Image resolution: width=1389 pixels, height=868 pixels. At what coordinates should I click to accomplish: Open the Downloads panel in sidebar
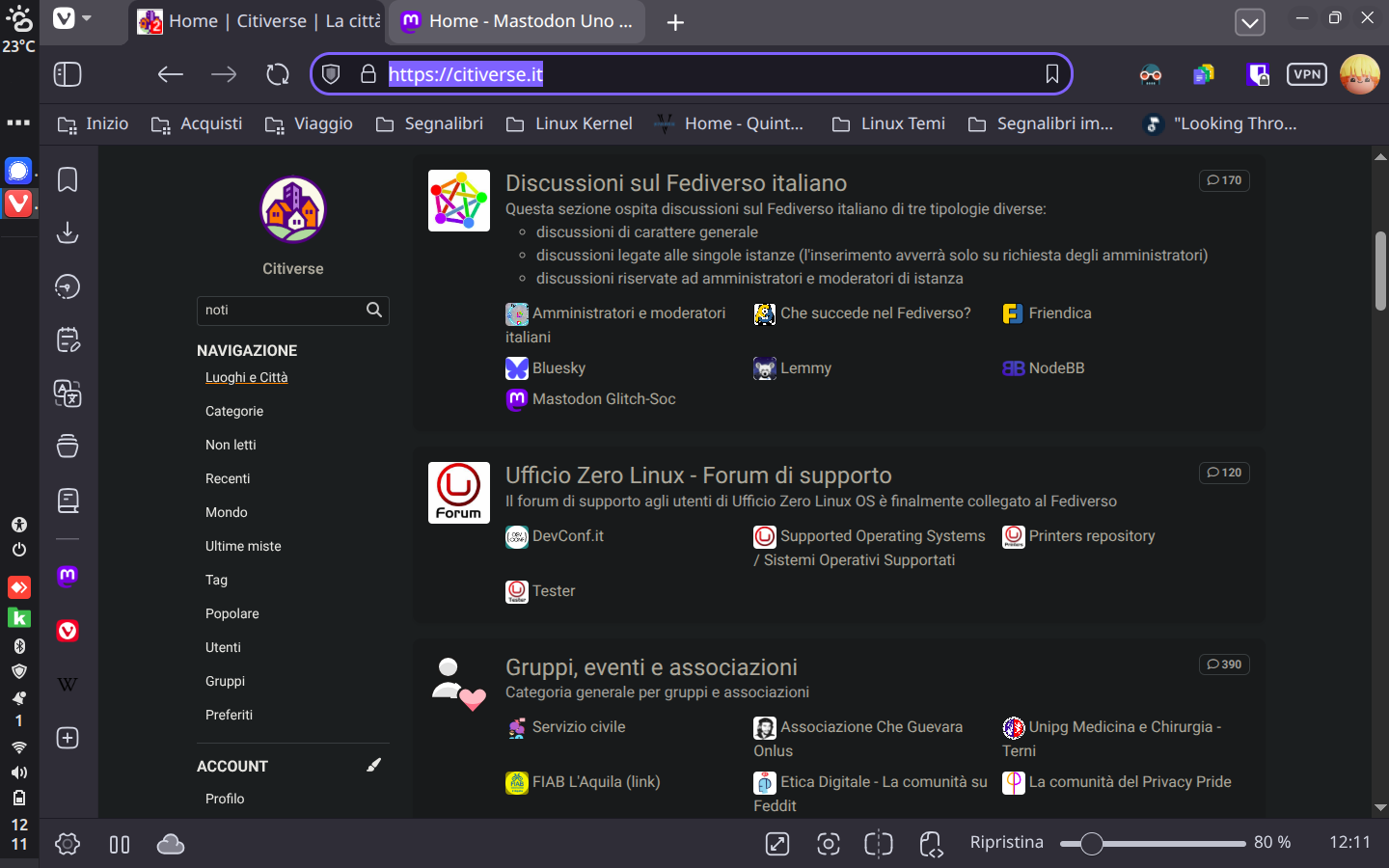(68, 232)
